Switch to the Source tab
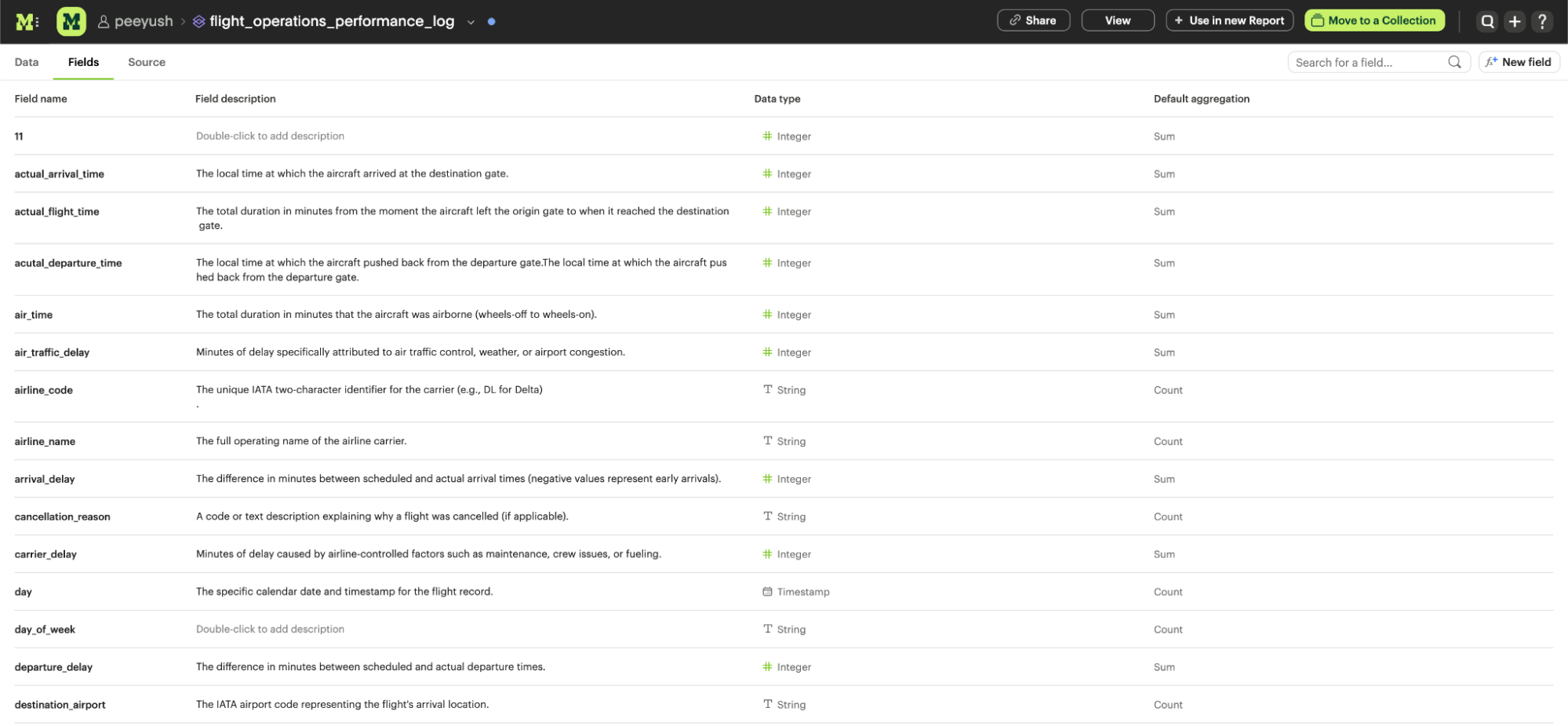 pos(147,62)
